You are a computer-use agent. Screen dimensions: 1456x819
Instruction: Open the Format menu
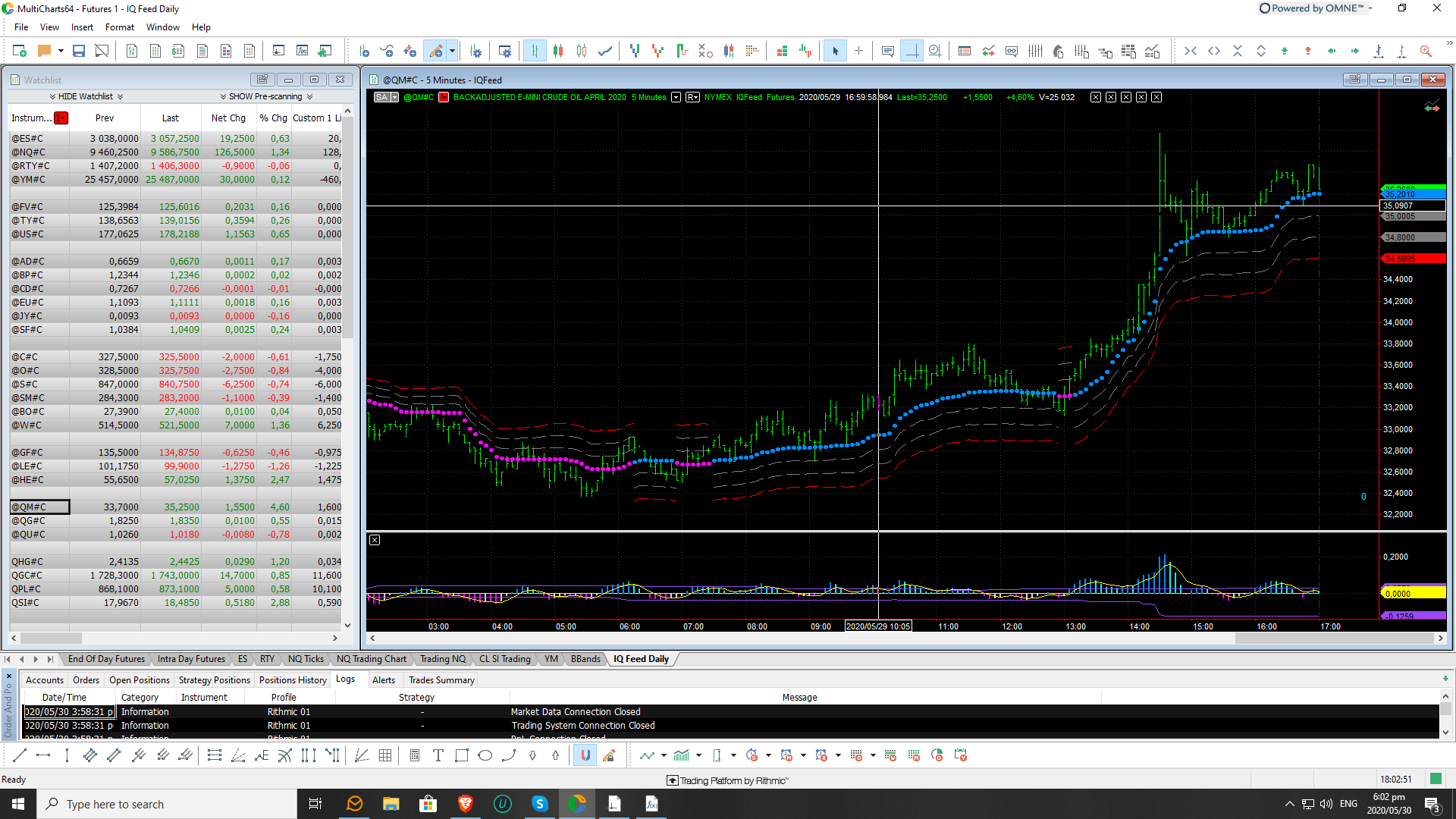click(x=120, y=27)
